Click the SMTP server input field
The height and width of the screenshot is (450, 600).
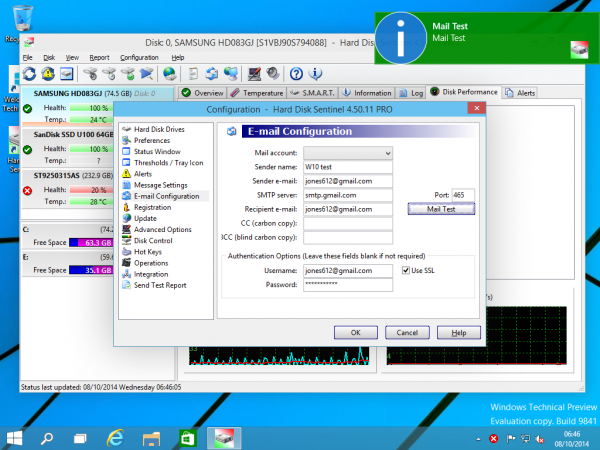click(x=348, y=195)
